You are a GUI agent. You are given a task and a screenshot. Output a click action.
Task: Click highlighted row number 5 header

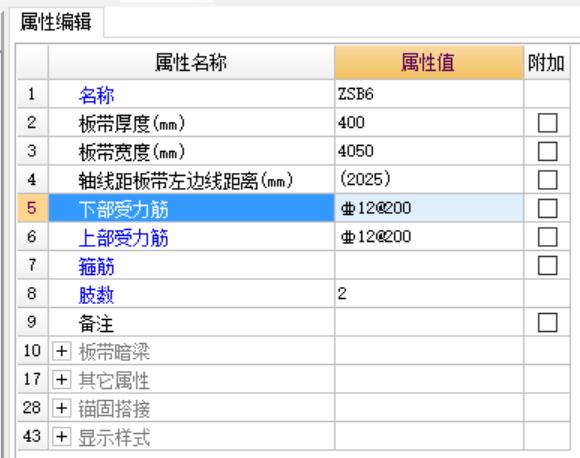click(x=32, y=208)
